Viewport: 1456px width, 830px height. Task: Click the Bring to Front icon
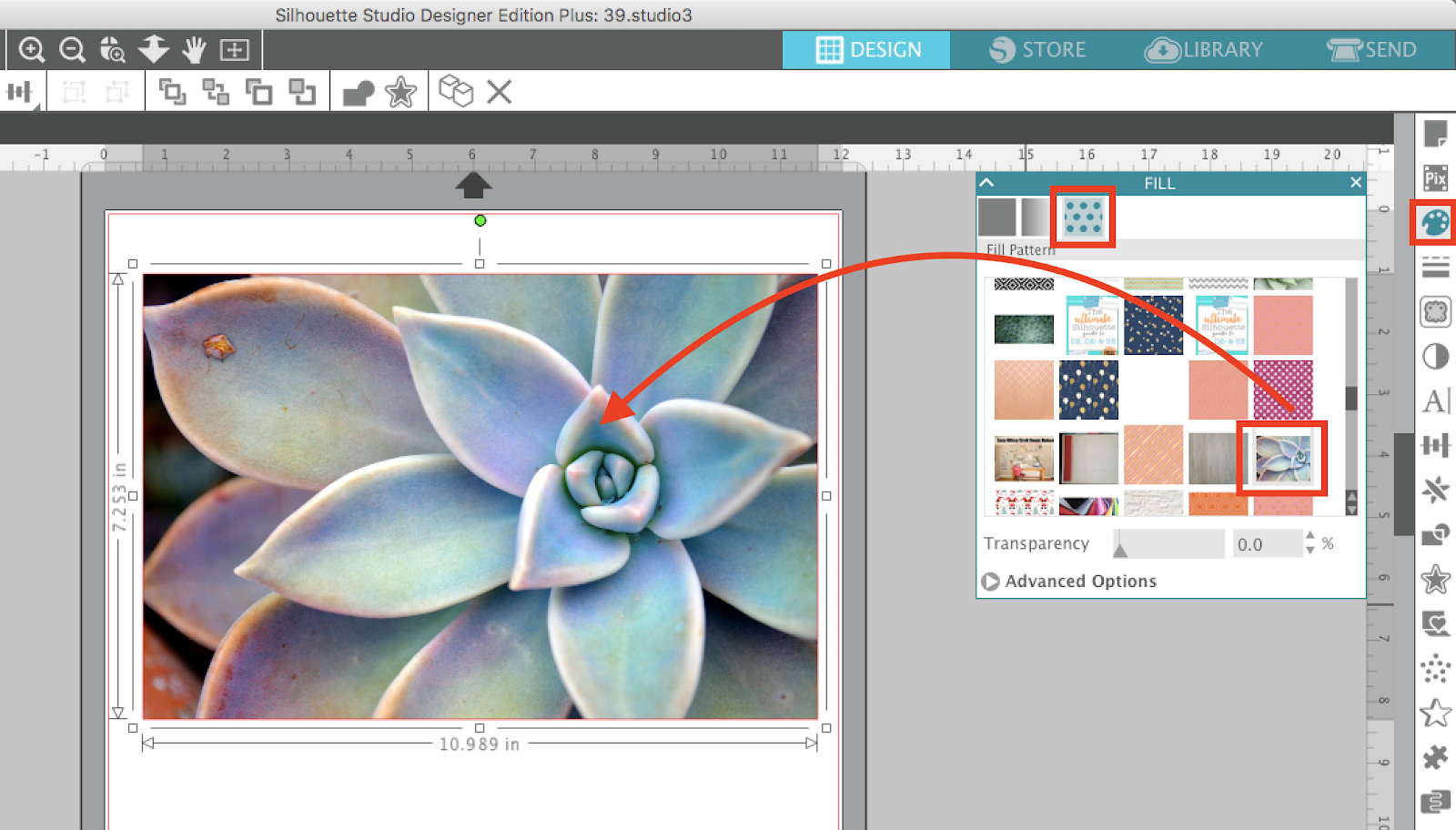[x=172, y=92]
